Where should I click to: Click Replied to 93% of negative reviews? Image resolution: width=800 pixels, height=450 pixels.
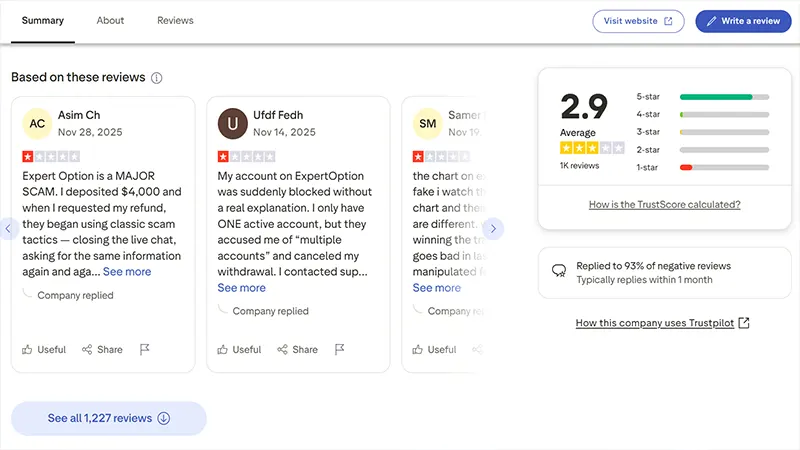point(654,266)
